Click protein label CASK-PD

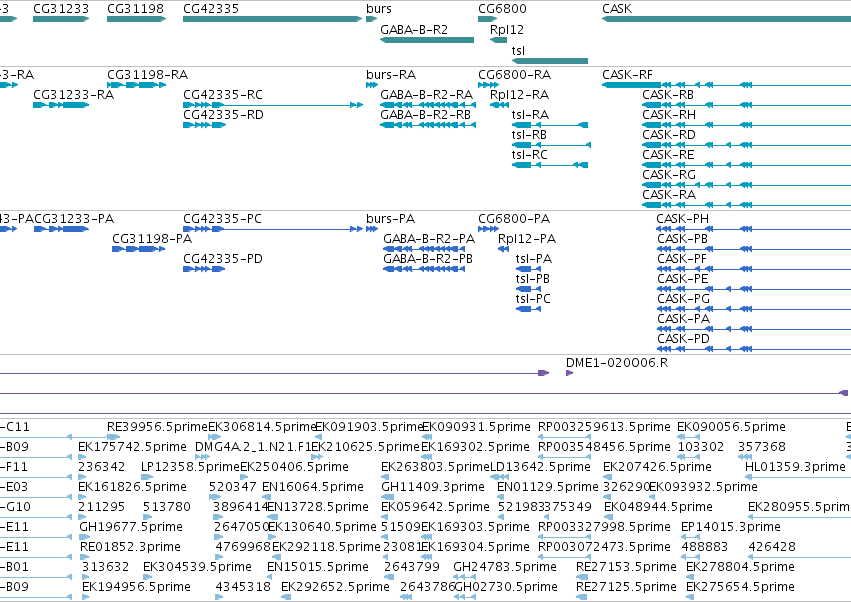point(683,339)
